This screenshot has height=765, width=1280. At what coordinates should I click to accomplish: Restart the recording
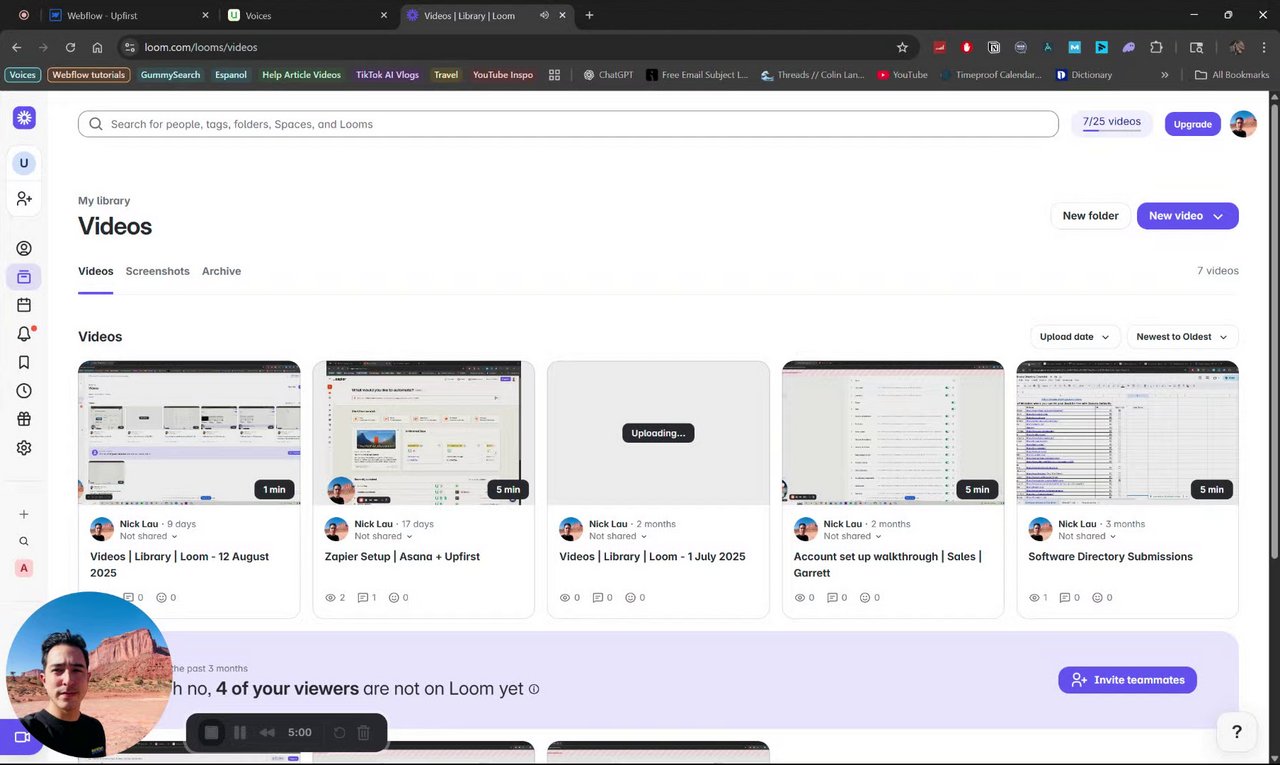tap(339, 733)
